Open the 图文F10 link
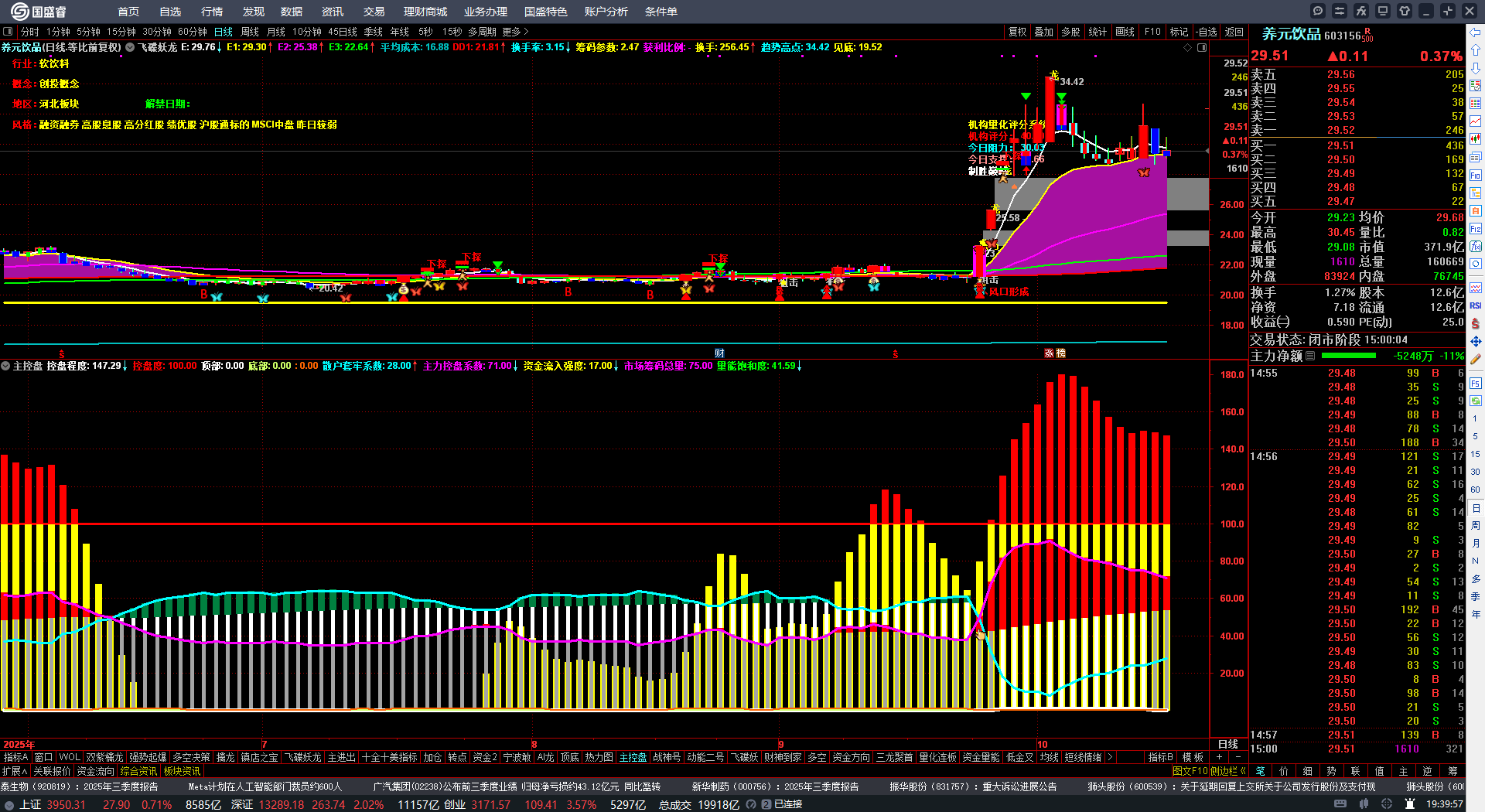1485x812 pixels. [x=1190, y=771]
